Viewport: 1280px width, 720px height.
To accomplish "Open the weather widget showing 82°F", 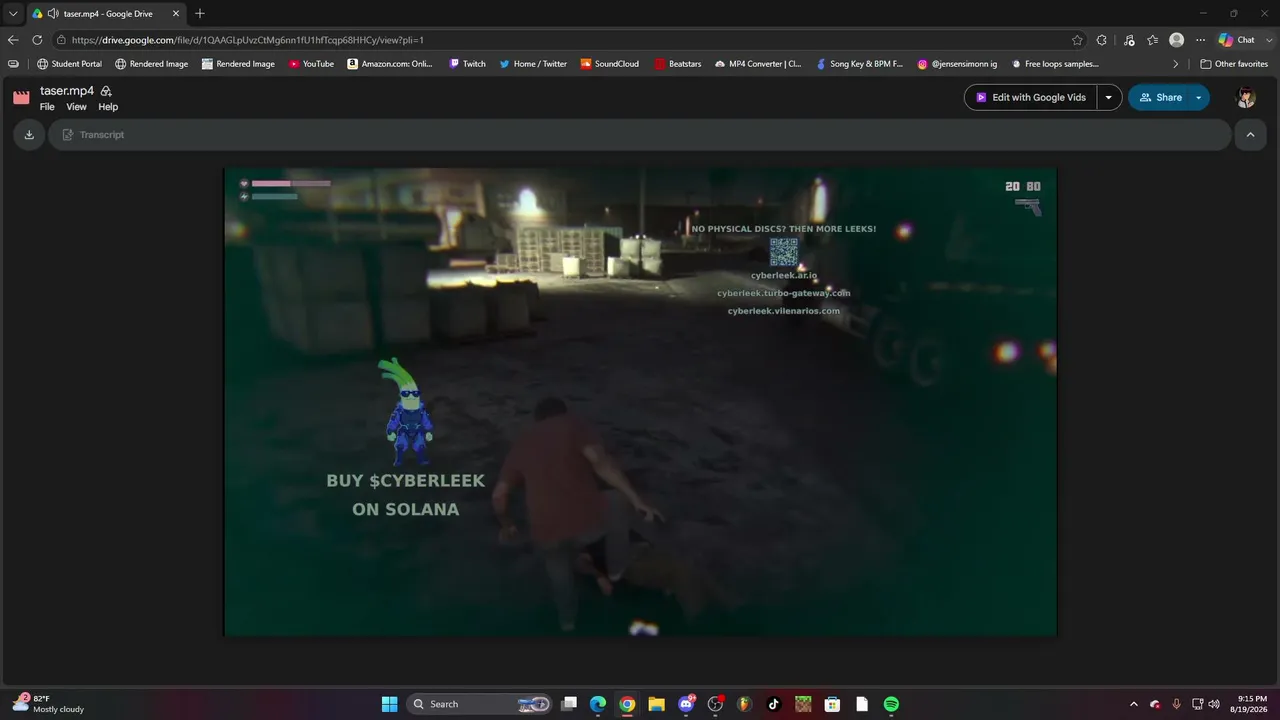I will tap(47, 704).
